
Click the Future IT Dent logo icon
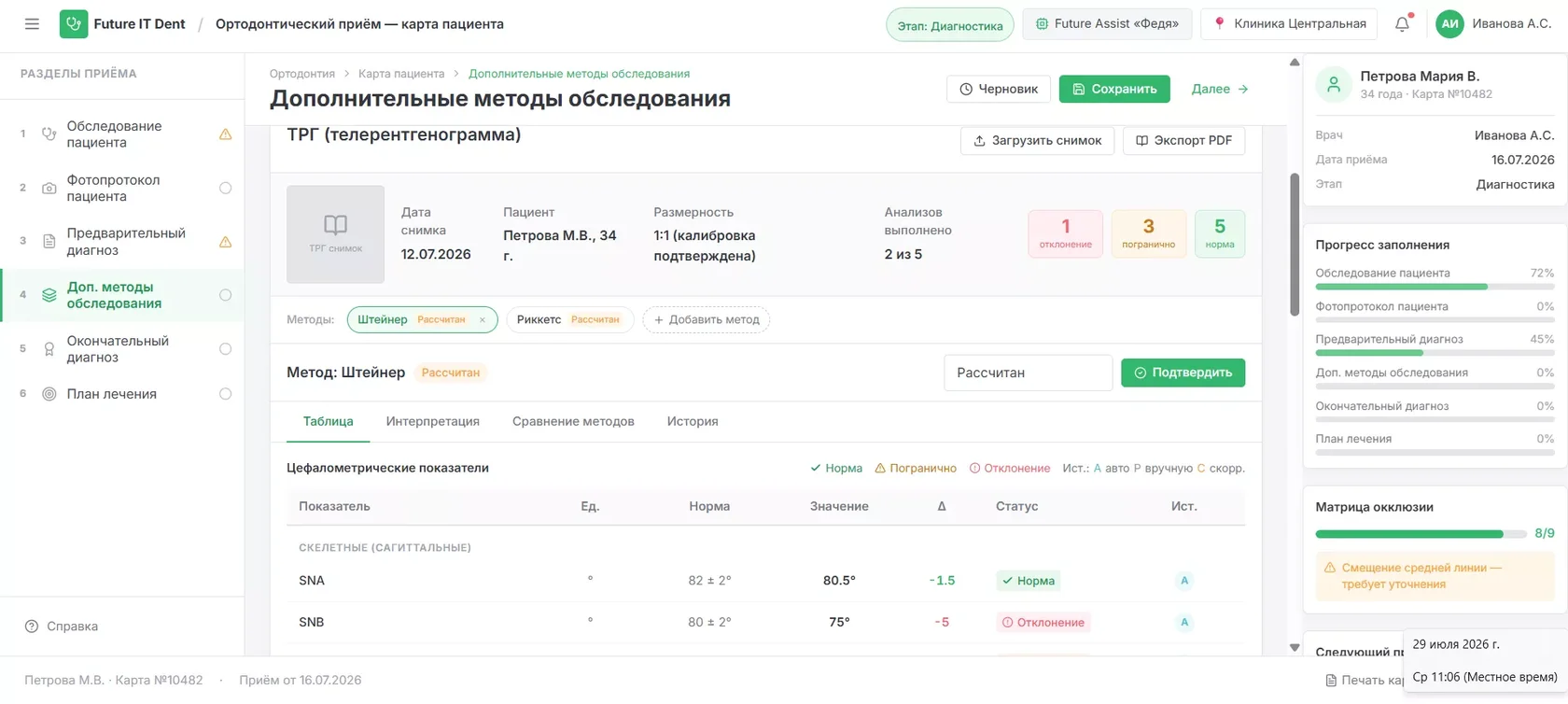pyautogui.click(x=74, y=24)
